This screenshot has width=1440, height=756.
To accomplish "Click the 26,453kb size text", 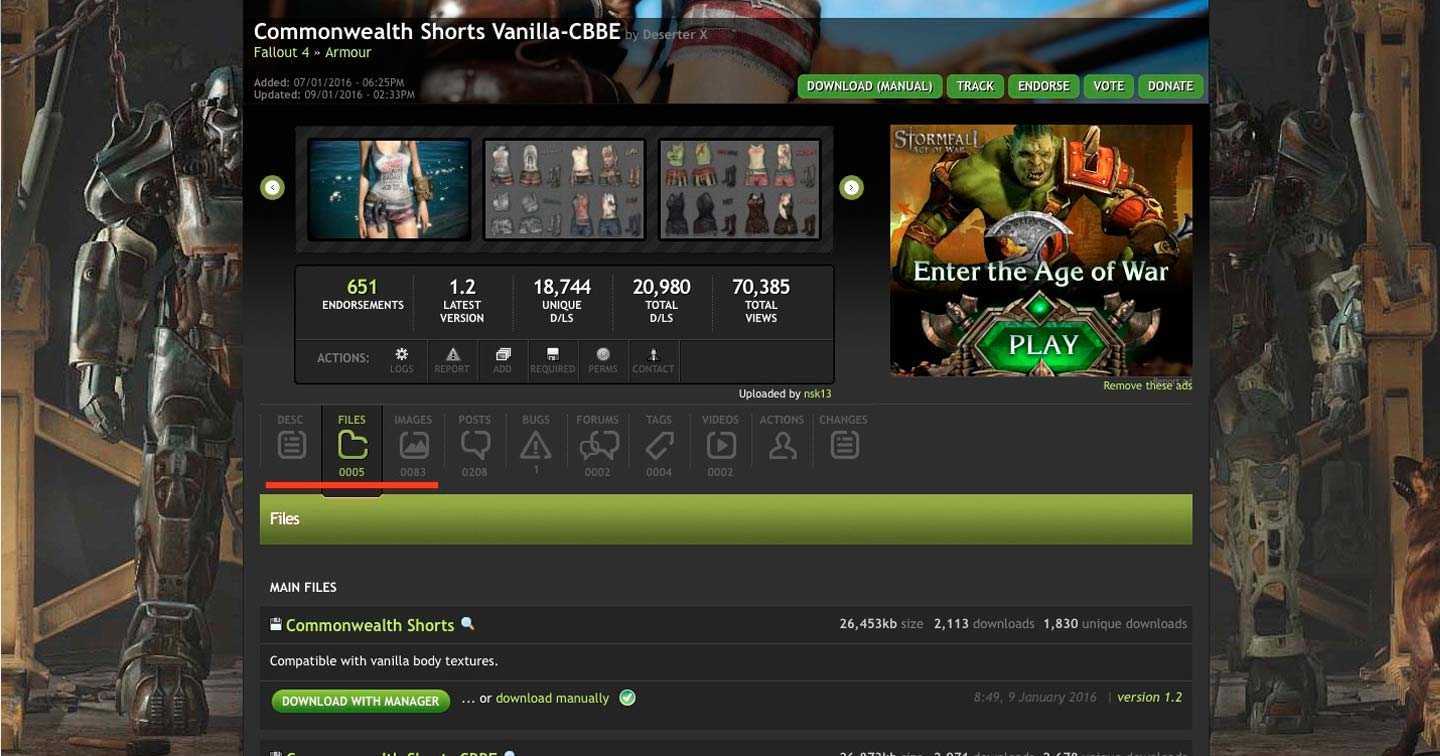I will [x=881, y=624].
